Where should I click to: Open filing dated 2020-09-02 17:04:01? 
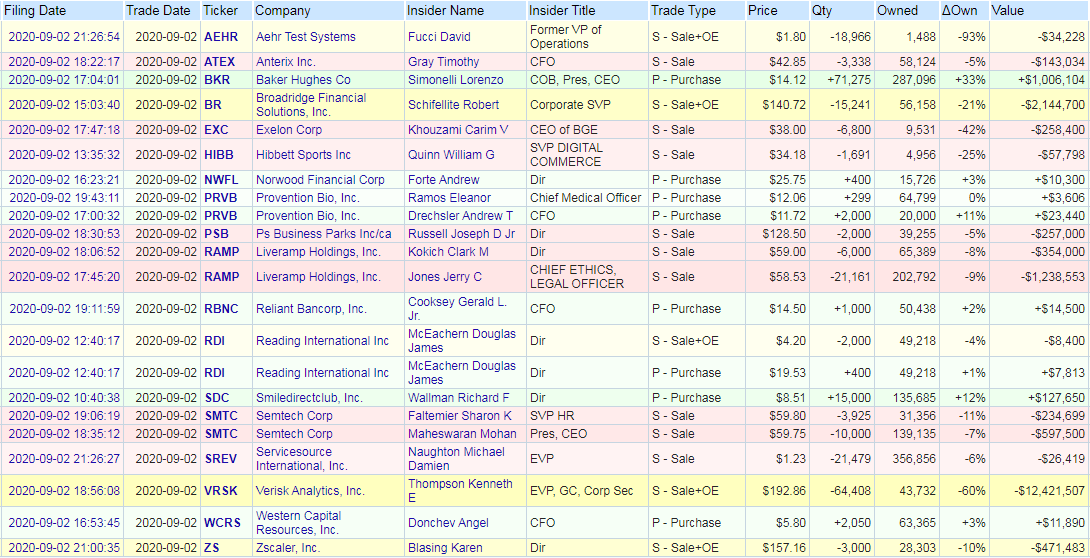[x=64, y=80]
